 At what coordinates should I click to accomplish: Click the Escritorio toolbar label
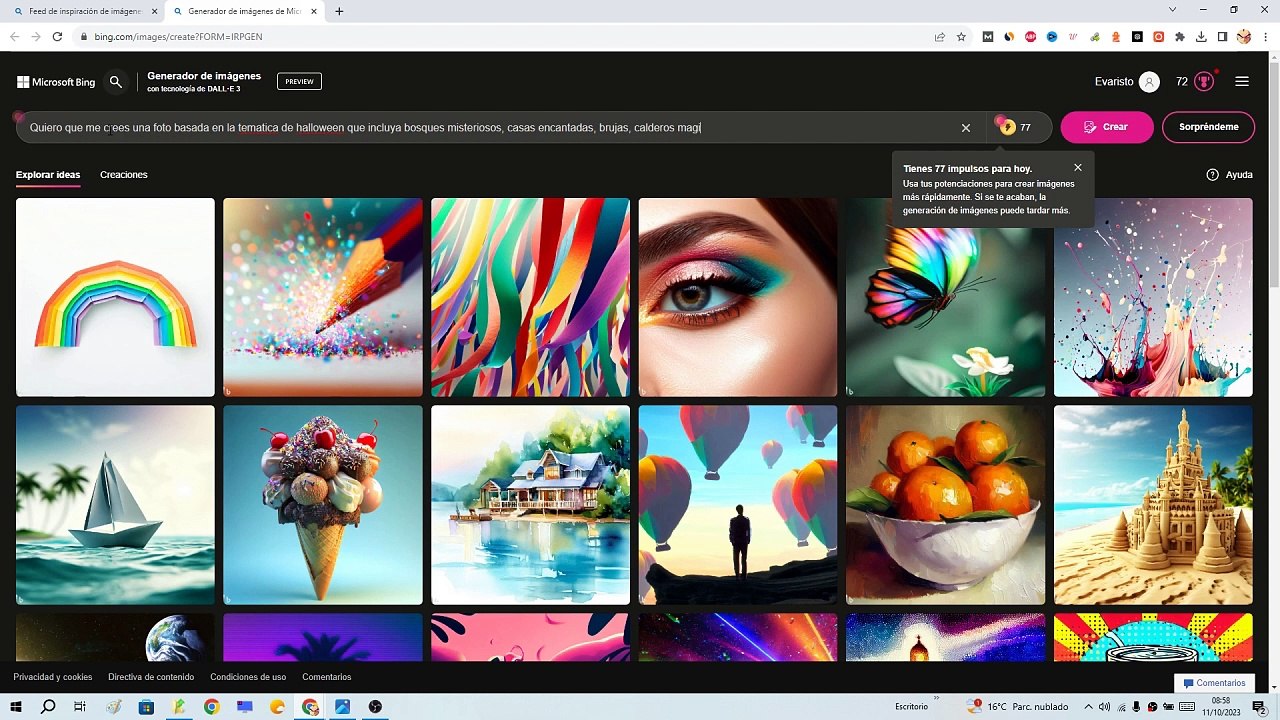(x=911, y=707)
